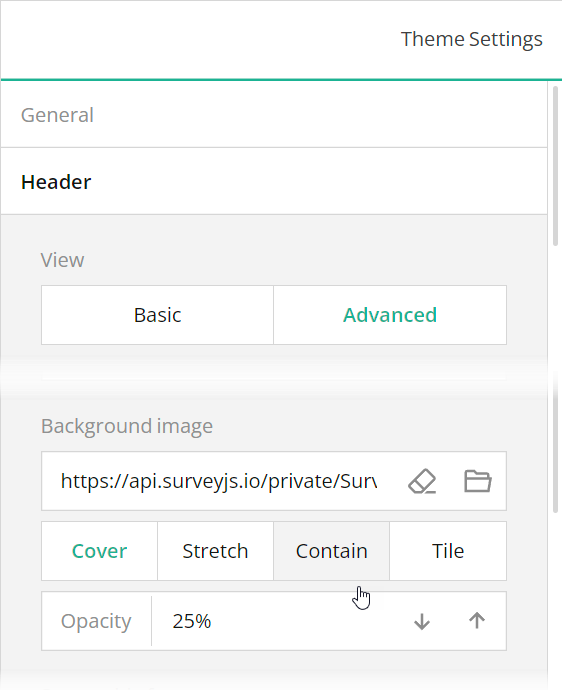Select the Advanced header view

tap(390, 315)
